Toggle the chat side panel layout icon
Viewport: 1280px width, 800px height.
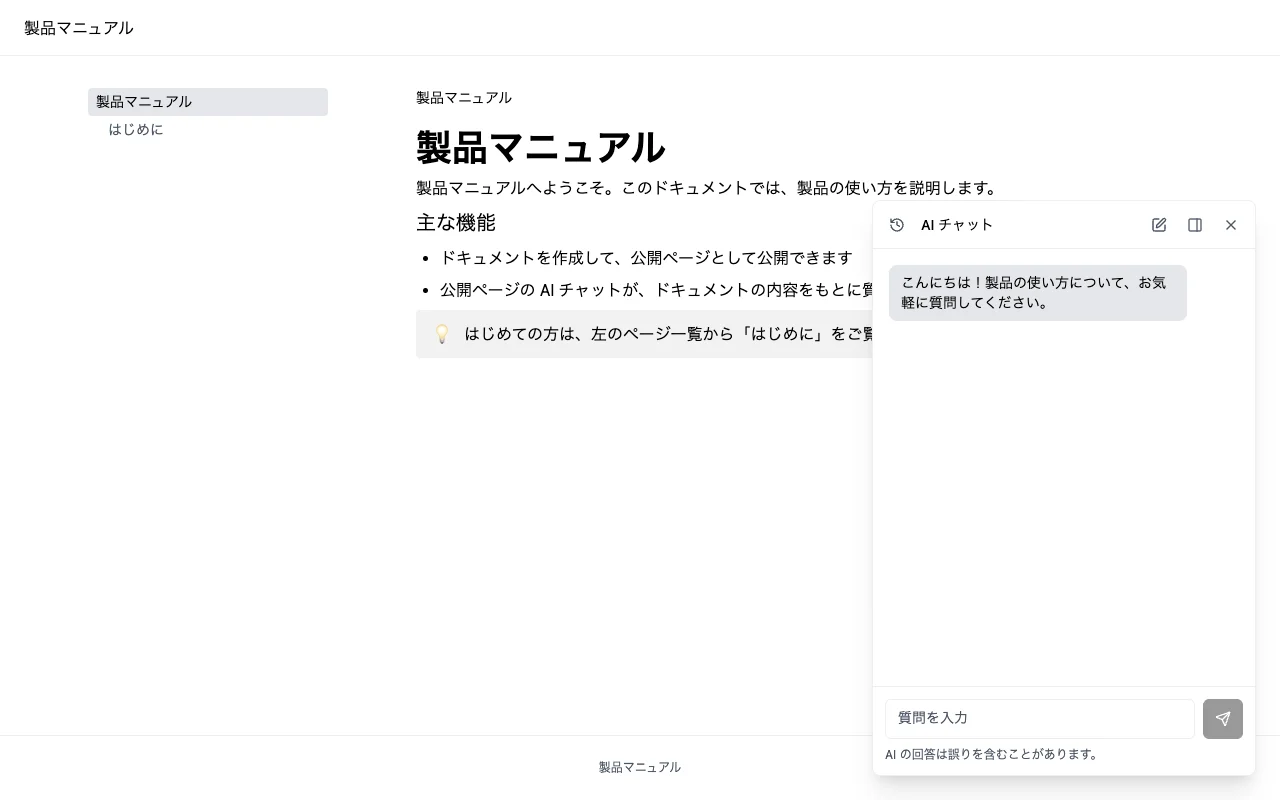click(x=1195, y=225)
